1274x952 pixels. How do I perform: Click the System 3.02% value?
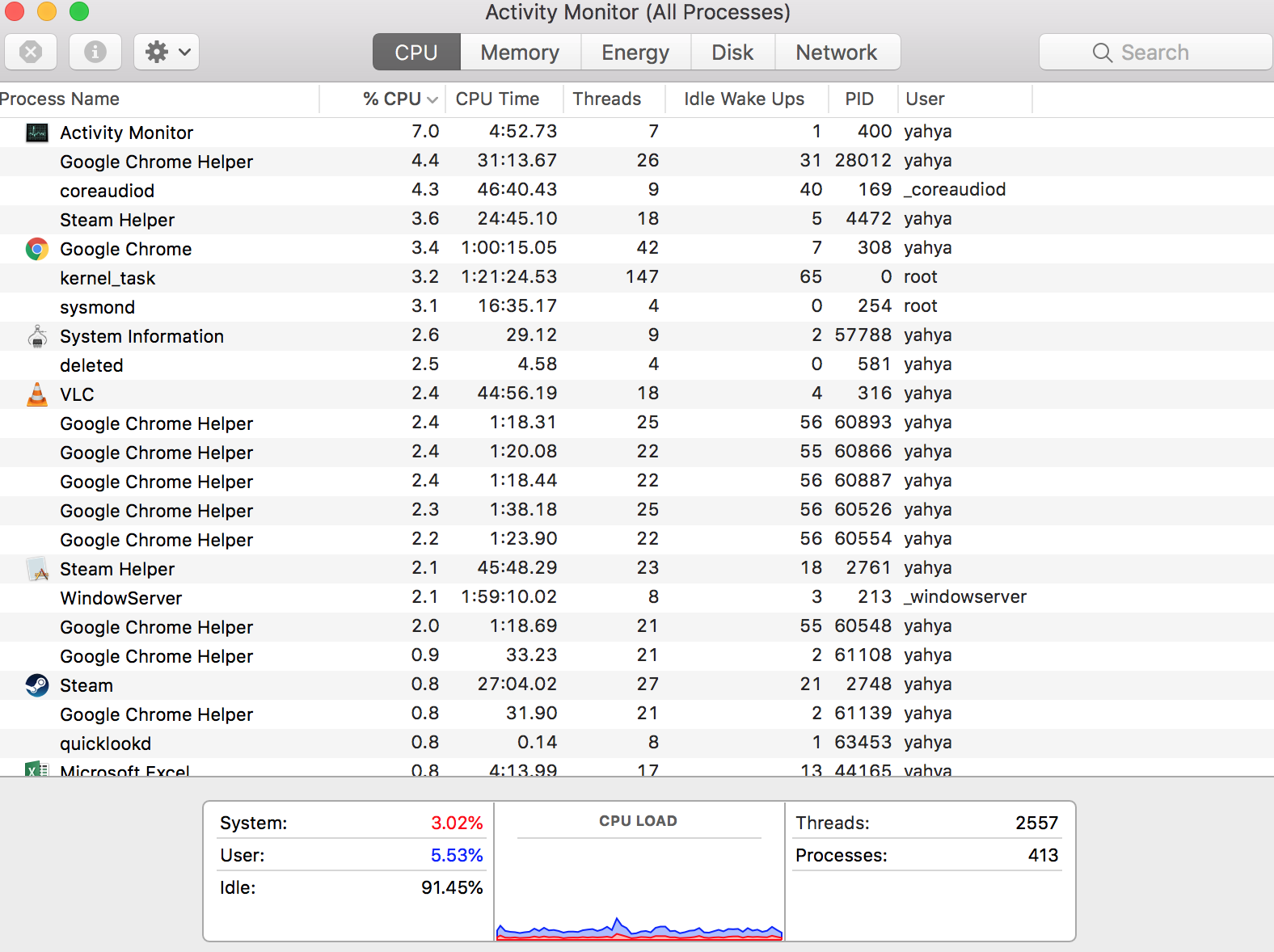click(457, 823)
